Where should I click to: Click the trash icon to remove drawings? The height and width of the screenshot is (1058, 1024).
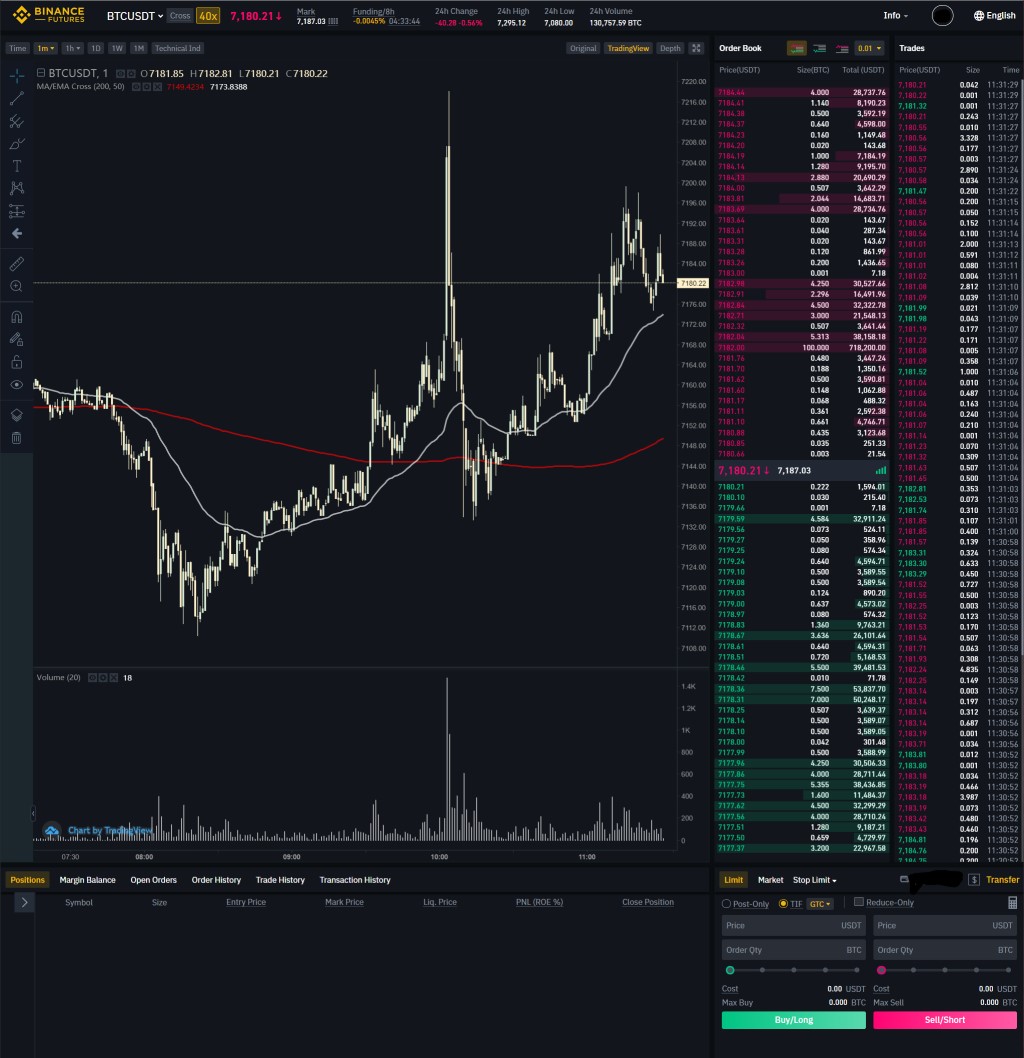coord(16,436)
